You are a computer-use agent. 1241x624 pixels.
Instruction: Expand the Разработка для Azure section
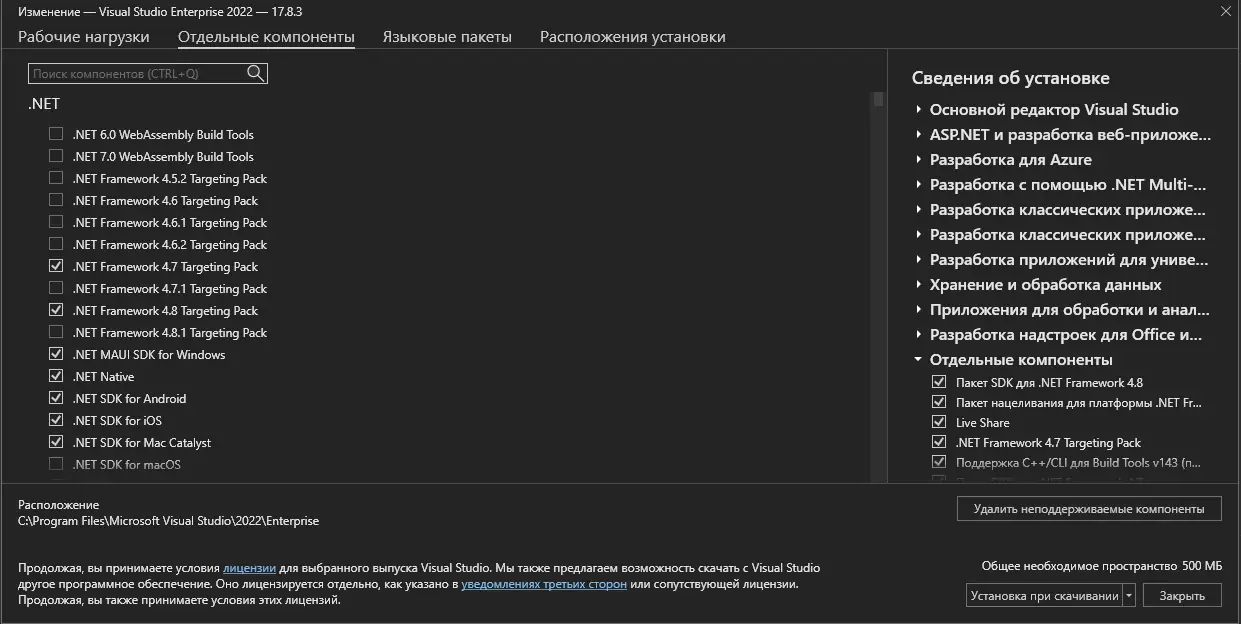click(x=919, y=160)
